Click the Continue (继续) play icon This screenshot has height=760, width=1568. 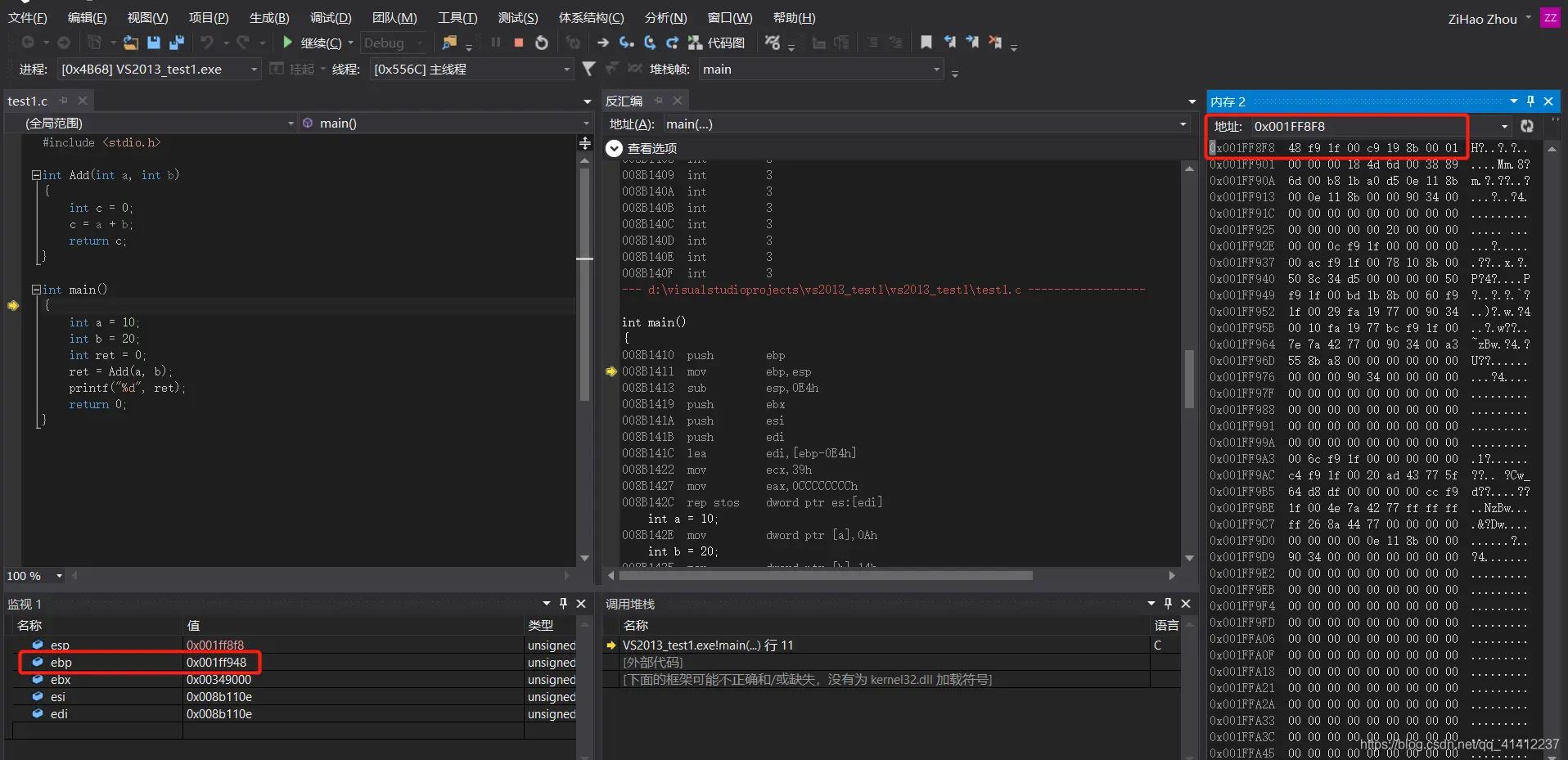click(x=287, y=43)
